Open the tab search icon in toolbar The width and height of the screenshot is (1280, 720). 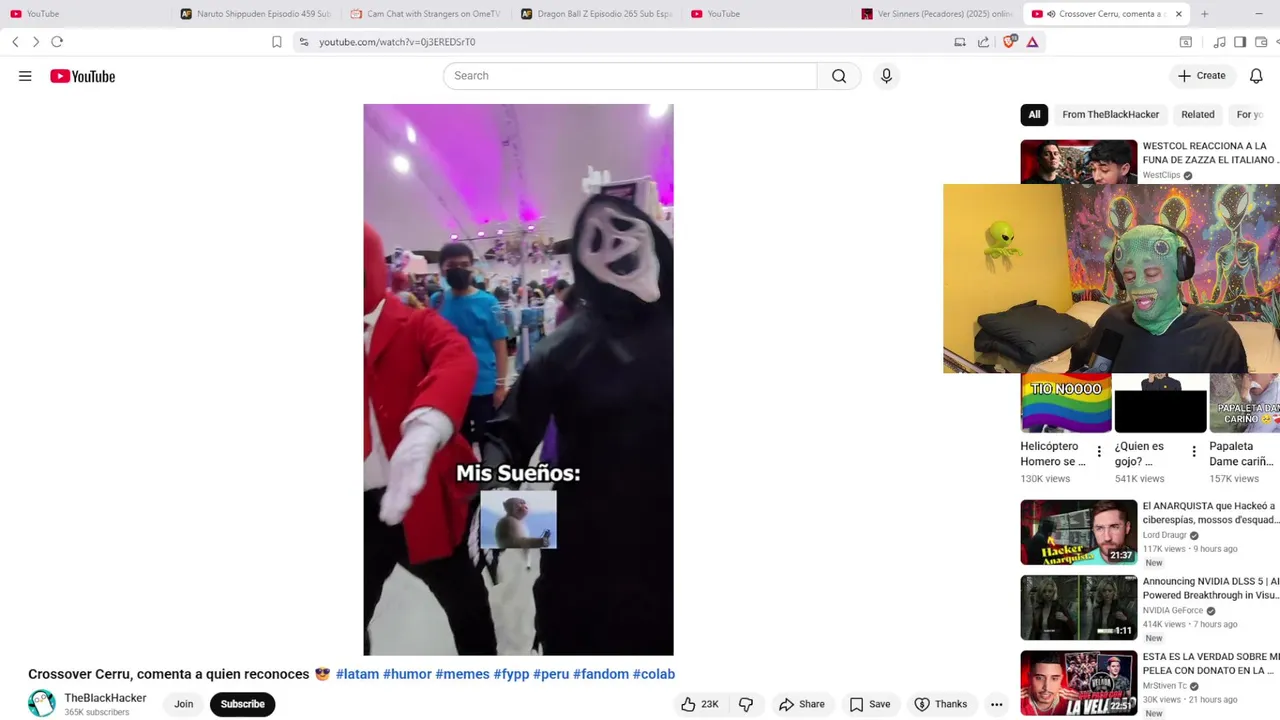click(1186, 42)
